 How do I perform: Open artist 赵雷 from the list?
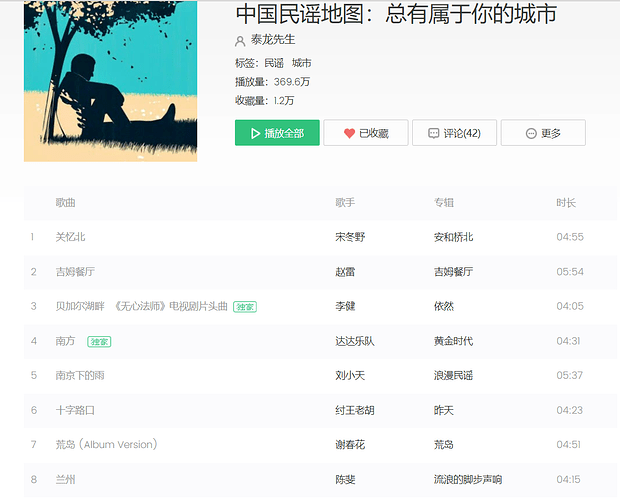click(345, 272)
